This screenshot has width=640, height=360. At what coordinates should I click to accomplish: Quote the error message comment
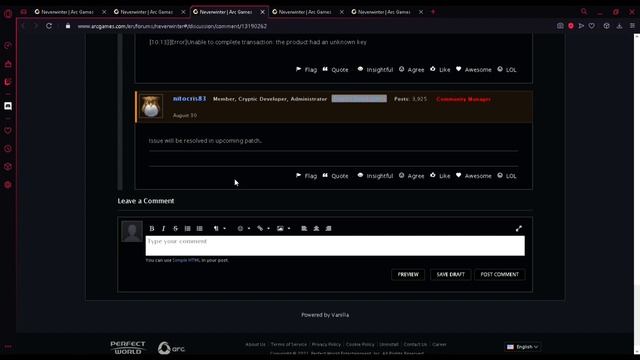coord(336,70)
